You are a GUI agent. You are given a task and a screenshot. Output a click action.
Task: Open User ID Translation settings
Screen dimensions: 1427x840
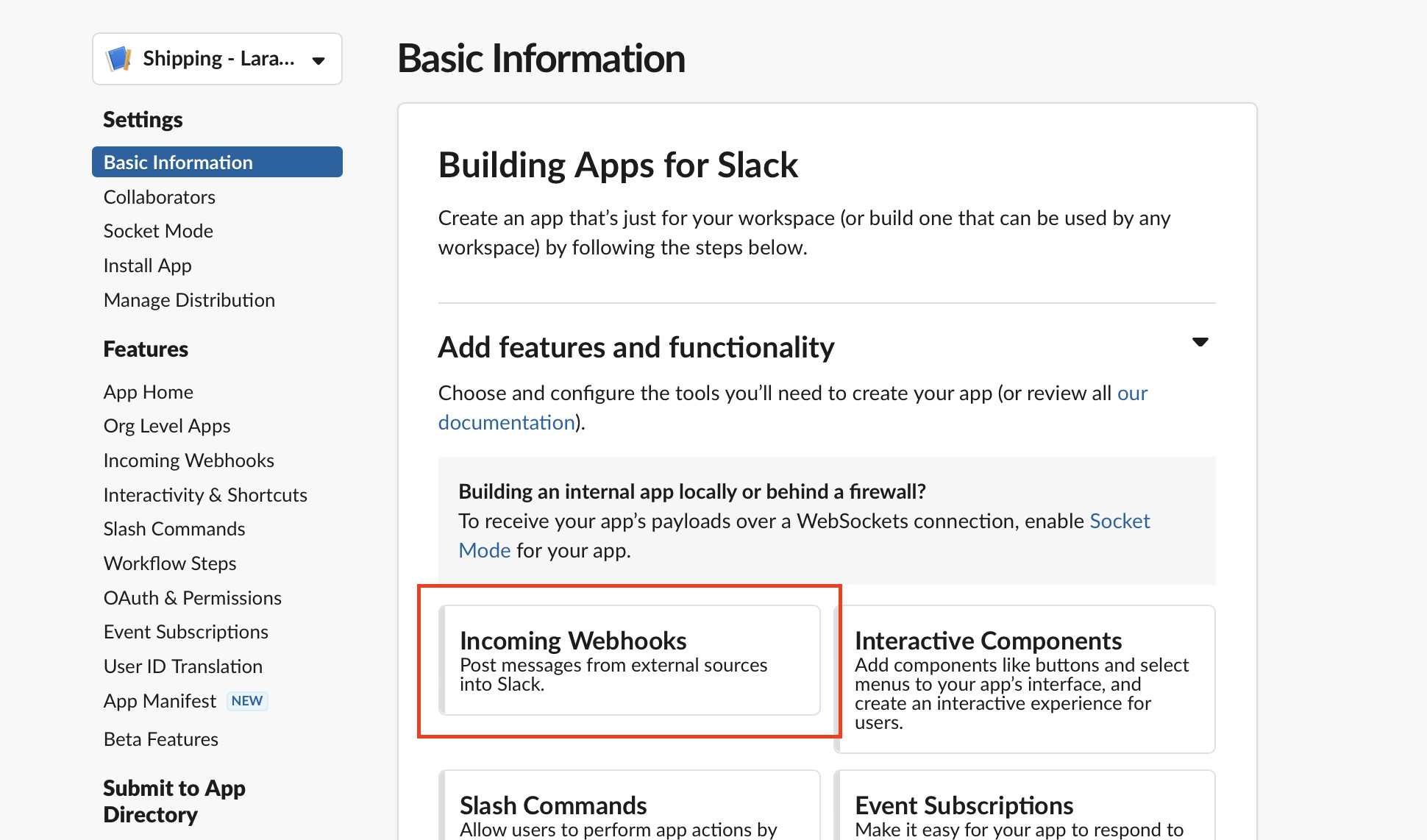click(182, 666)
